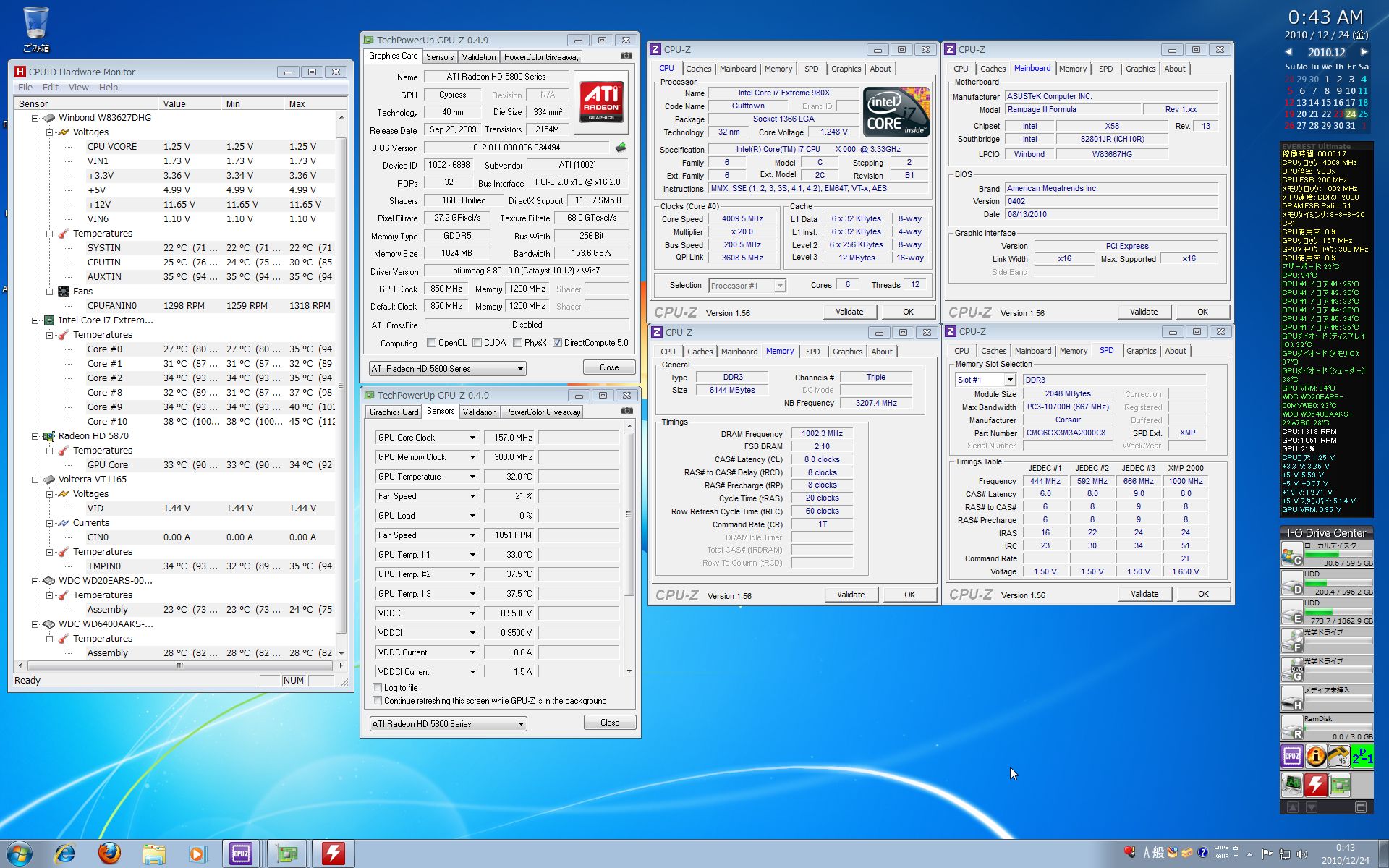Click the next month arrow in the calendar gadget

coord(1364,52)
